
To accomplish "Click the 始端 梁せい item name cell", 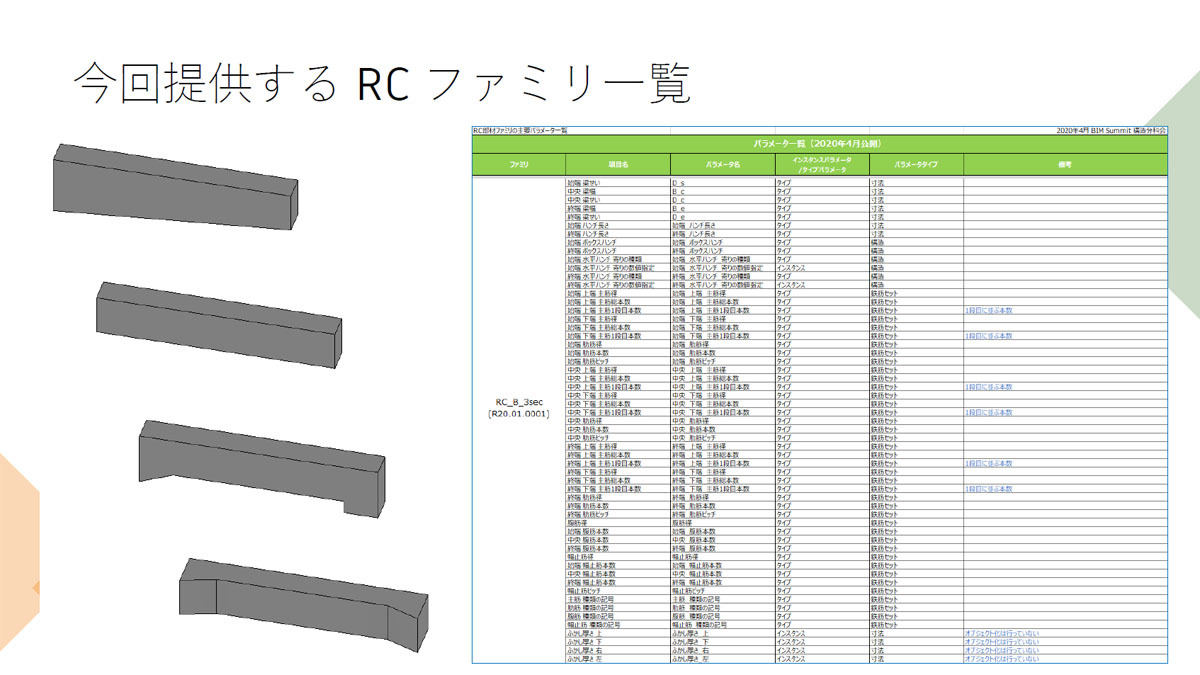I will [x=617, y=184].
